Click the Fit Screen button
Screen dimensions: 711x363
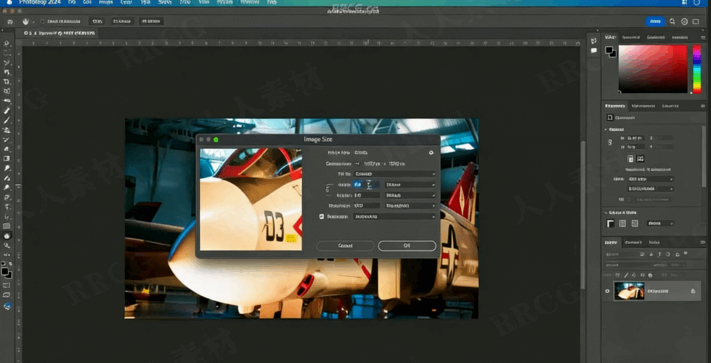[122, 21]
